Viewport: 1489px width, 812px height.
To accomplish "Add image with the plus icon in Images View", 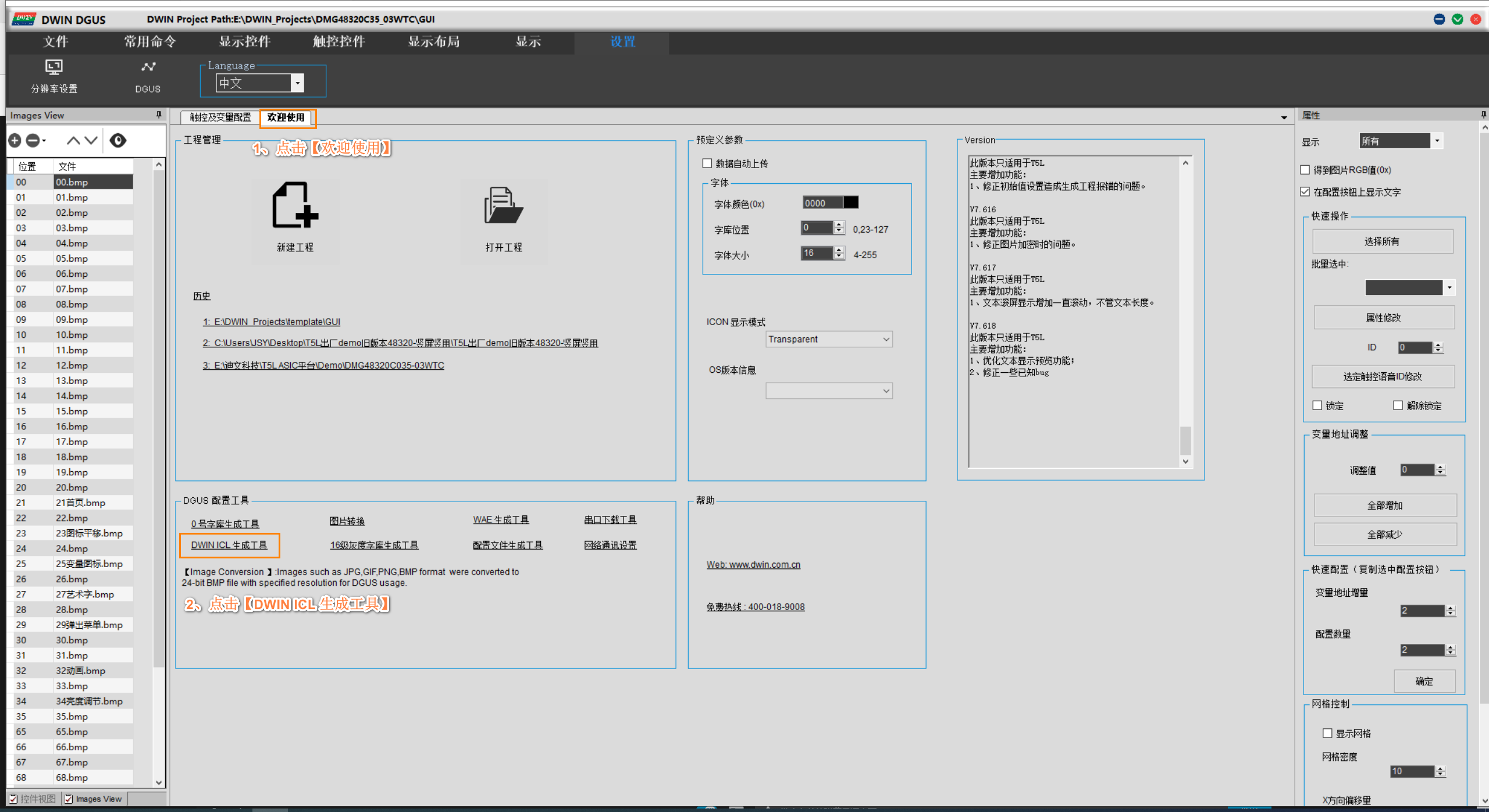I will coord(15,140).
